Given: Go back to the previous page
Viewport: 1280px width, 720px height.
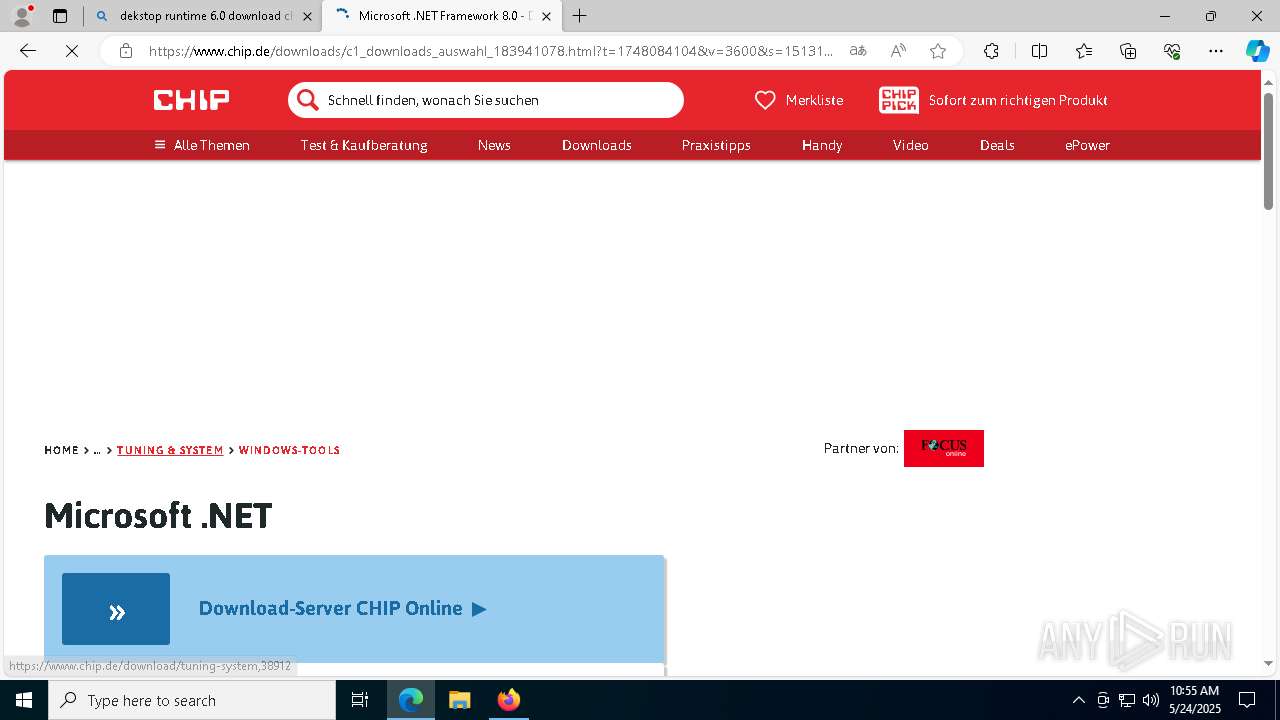Looking at the screenshot, I should (28, 51).
